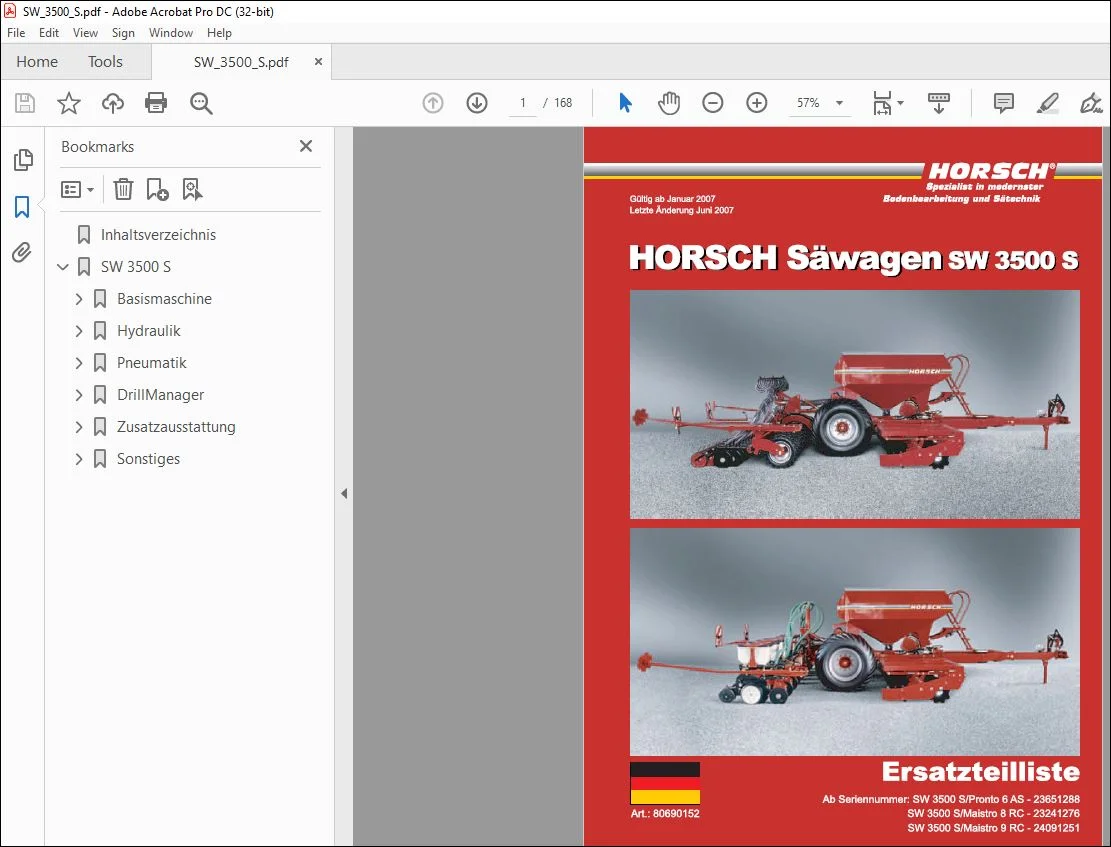Collapse the SW 3500 S bookmark
Image resolution: width=1111 pixels, height=847 pixels.
pyautogui.click(x=62, y=267)
